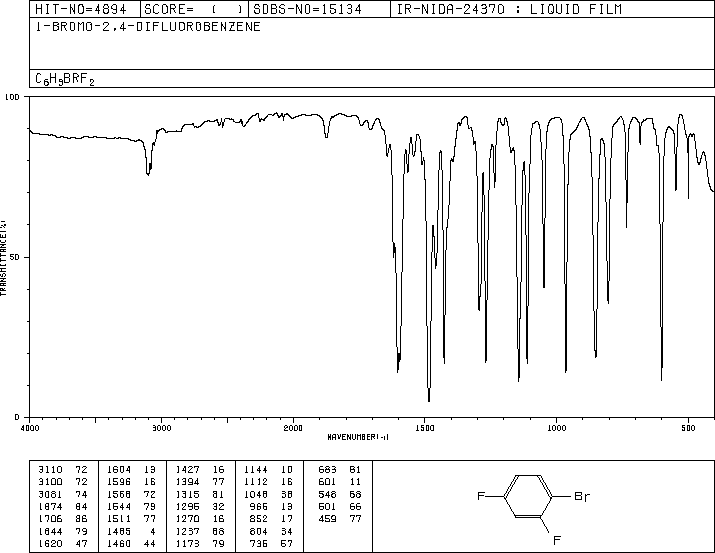Click the IR-NIDA-24370 LIQUID FILM label
Screen dimensions: 715x553
pyautogui.click(x=509, y=9)
